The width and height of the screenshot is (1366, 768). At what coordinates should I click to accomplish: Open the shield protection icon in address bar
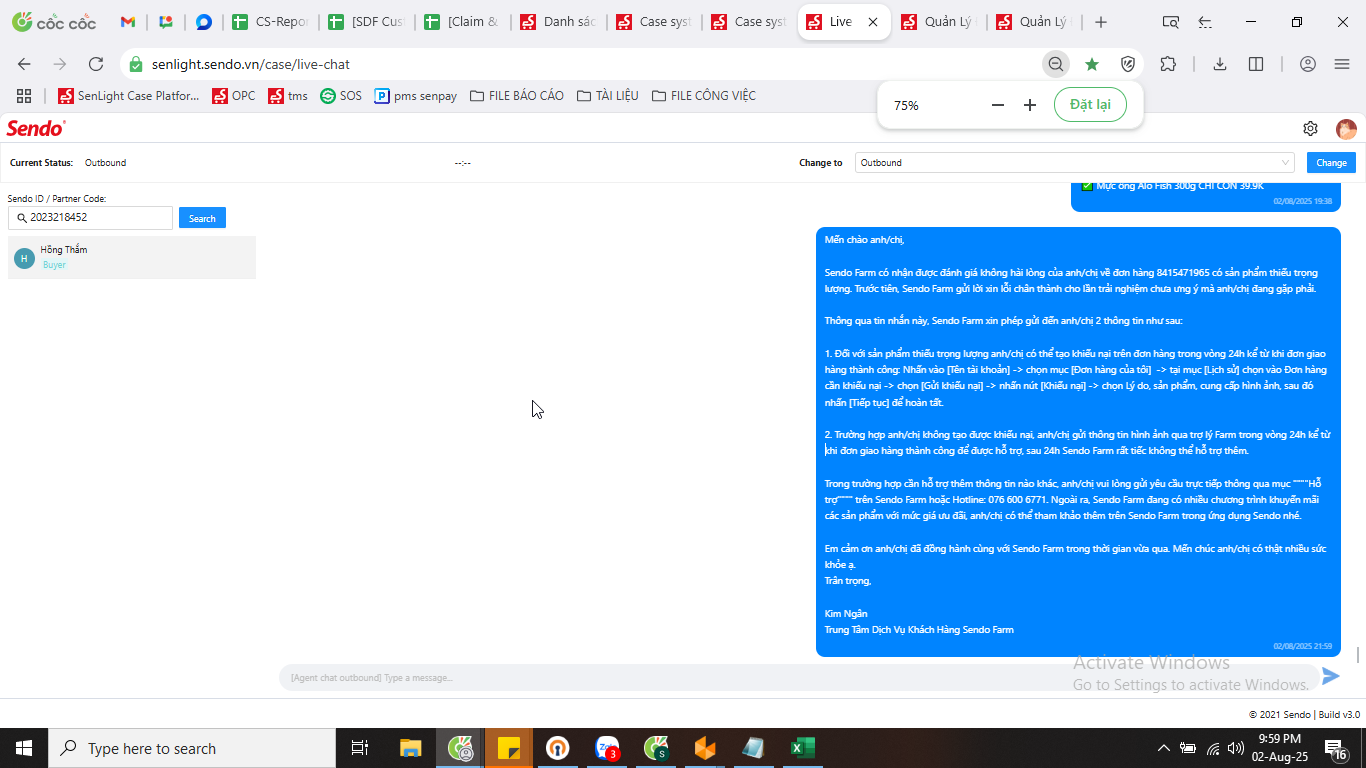[1128, 64]
